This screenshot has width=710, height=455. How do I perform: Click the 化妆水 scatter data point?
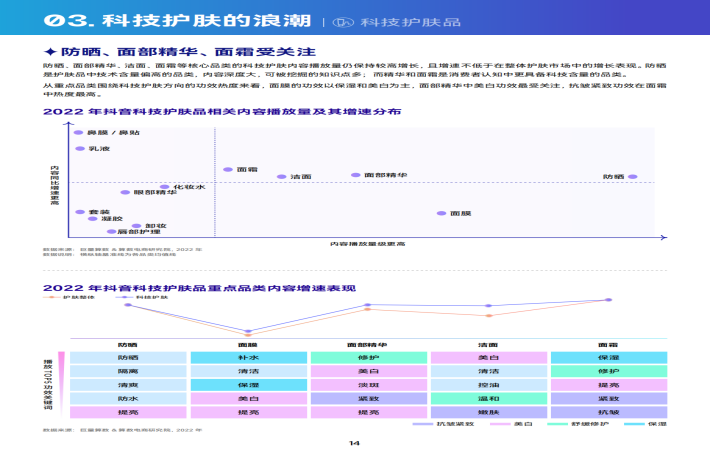(166, 187)
